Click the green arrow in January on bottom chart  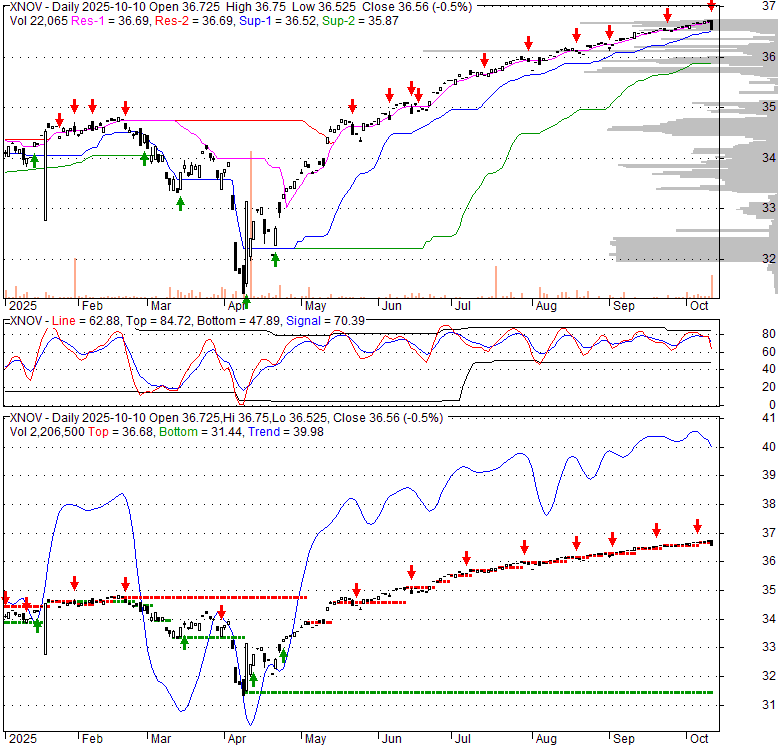pos(38,625)
